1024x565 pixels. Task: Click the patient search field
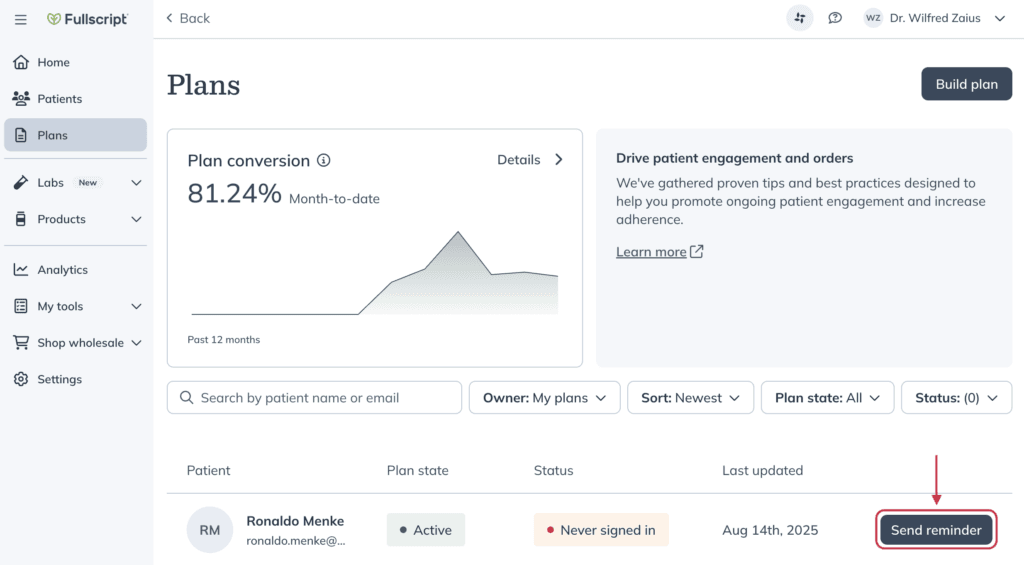(314, 398)
